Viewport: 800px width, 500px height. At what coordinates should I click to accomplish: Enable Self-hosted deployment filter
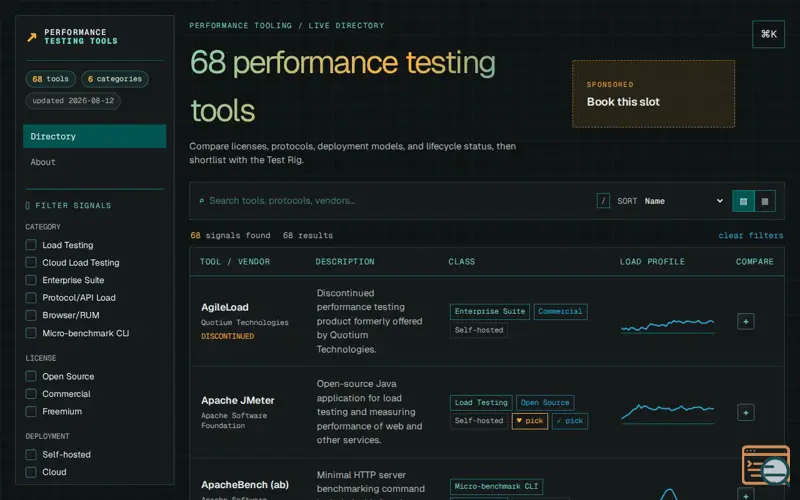pyautogui.click(x=31, y=455)
